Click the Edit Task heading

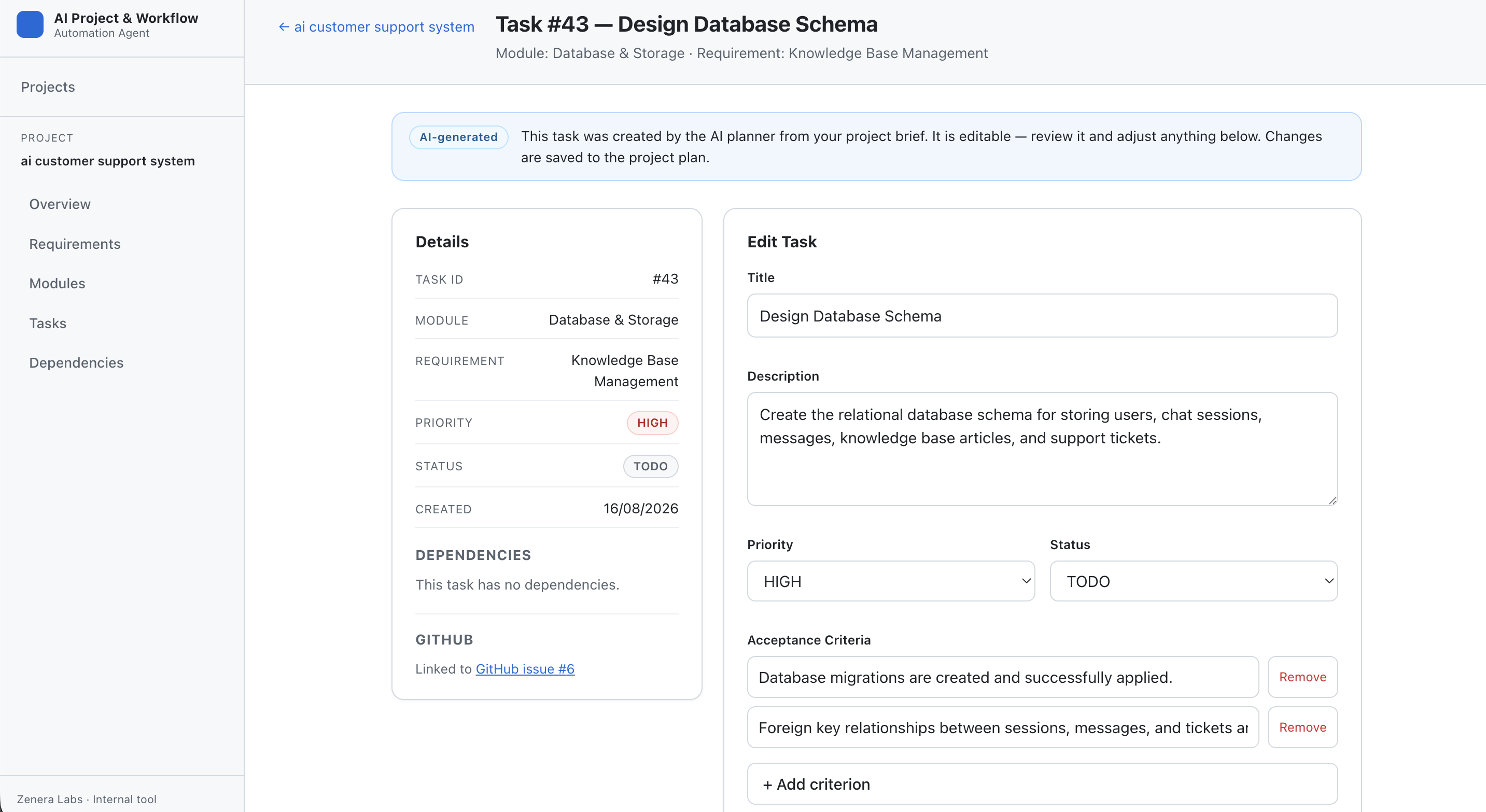coord(782,242)
